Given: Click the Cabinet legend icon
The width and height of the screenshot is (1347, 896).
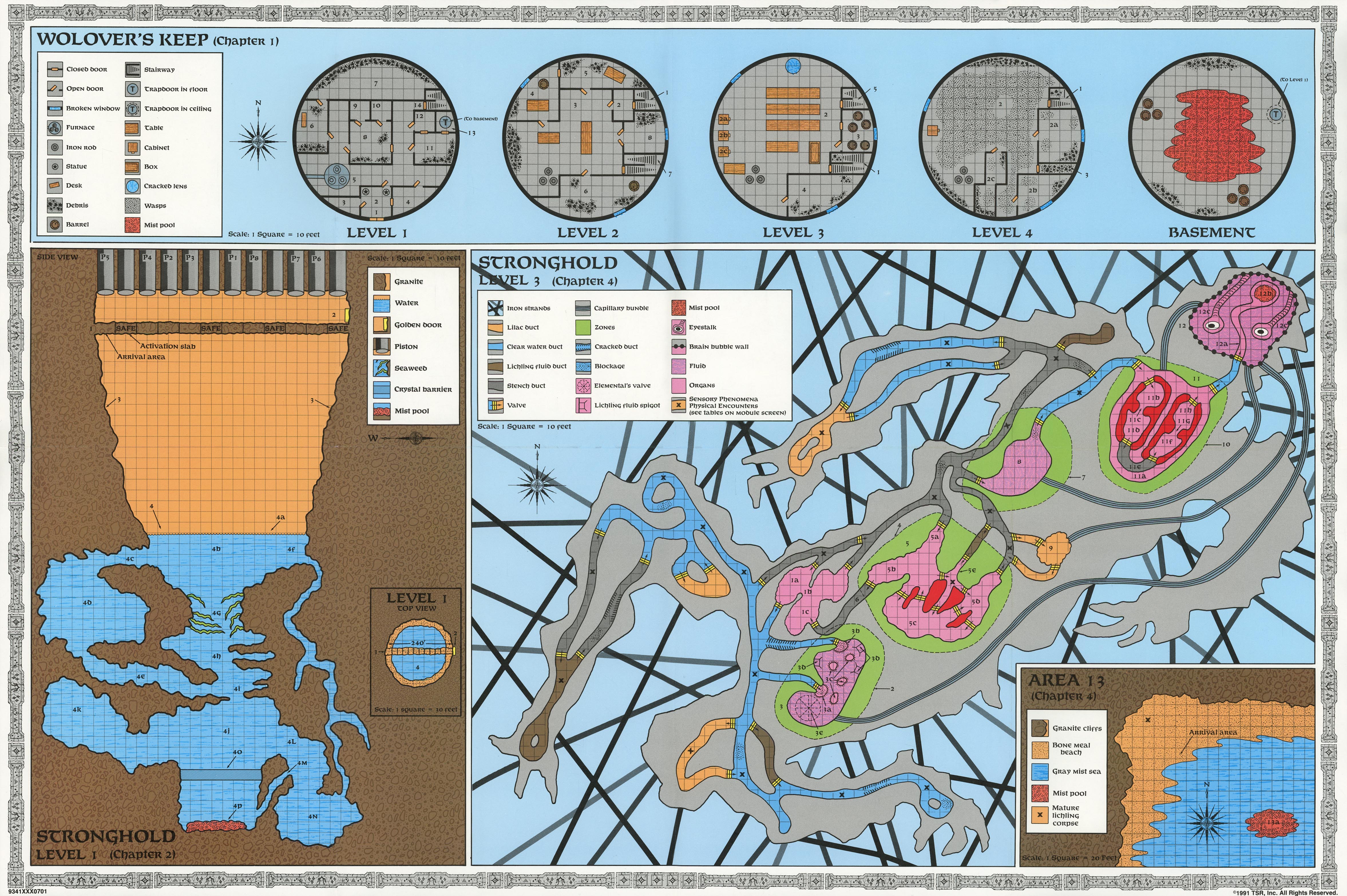Looking at the screenshot, I should click(x=132, y=148).
